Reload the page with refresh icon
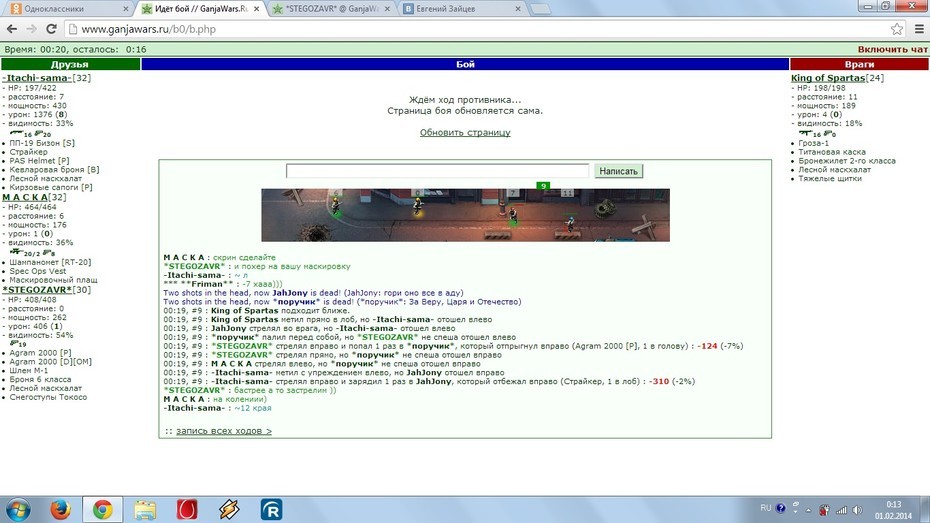This screenshot has height=523, width=930. point(52,29)
